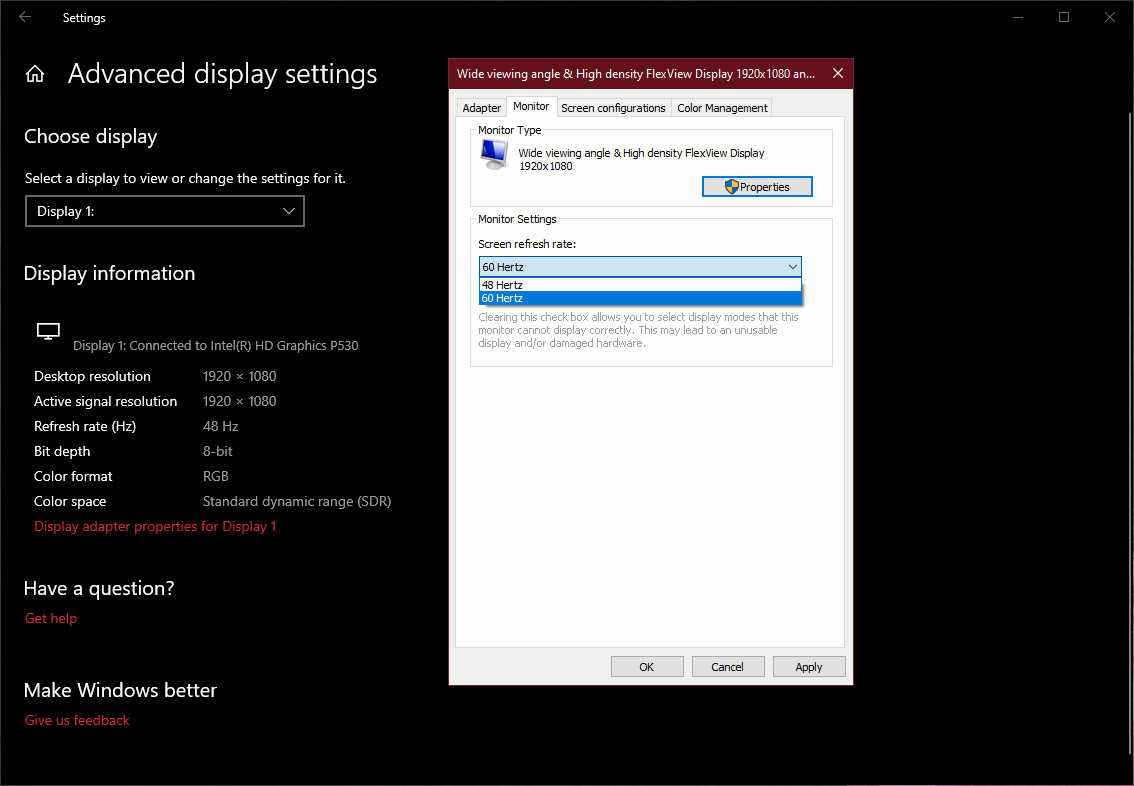
Task: Close the FlexView Display properties dialog
Action: (x=838, y=73)
